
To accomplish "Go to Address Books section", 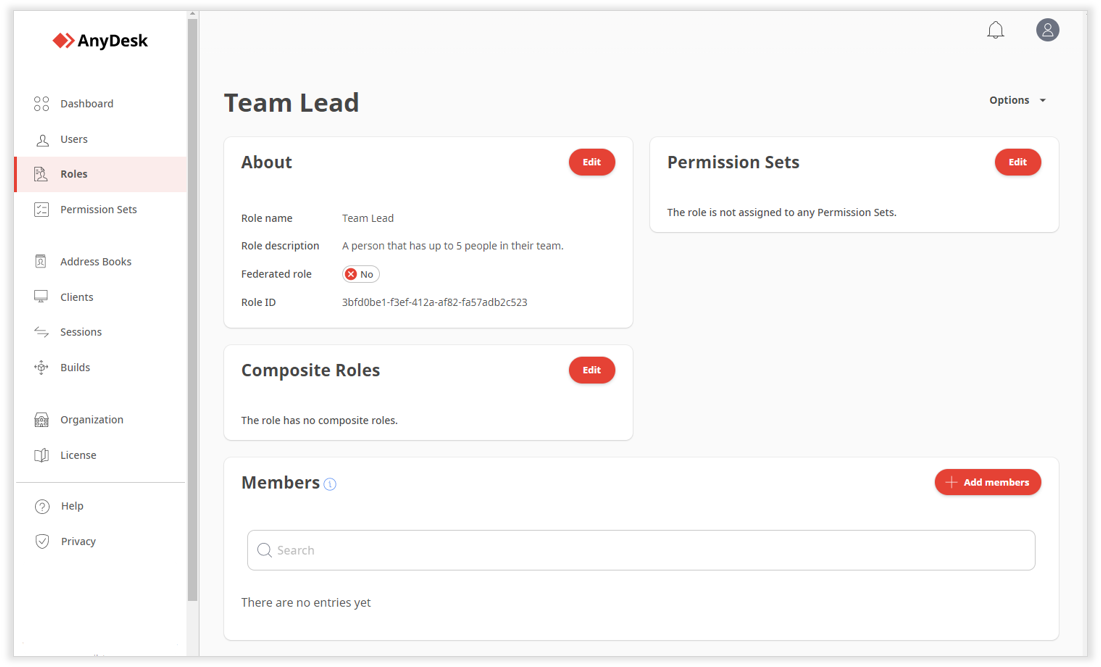I will pos(95,262).
